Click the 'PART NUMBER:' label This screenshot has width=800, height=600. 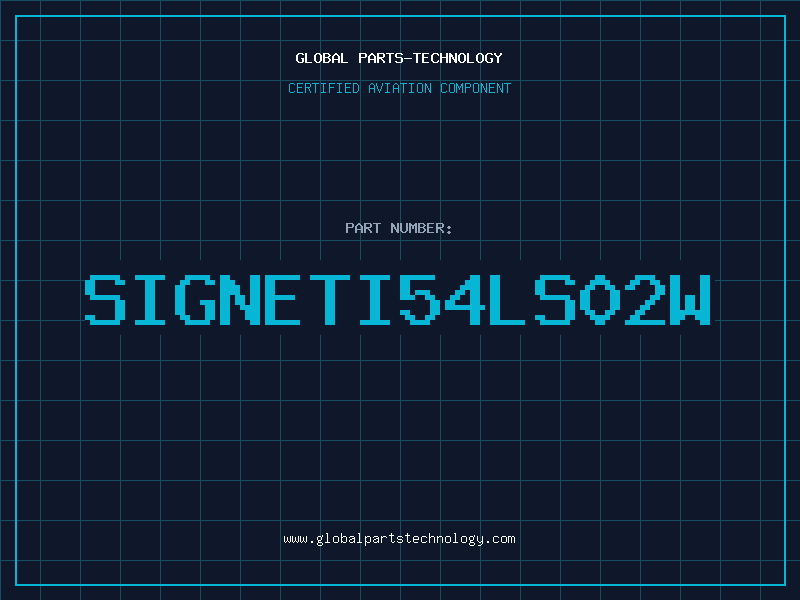[x=399, y=228]
